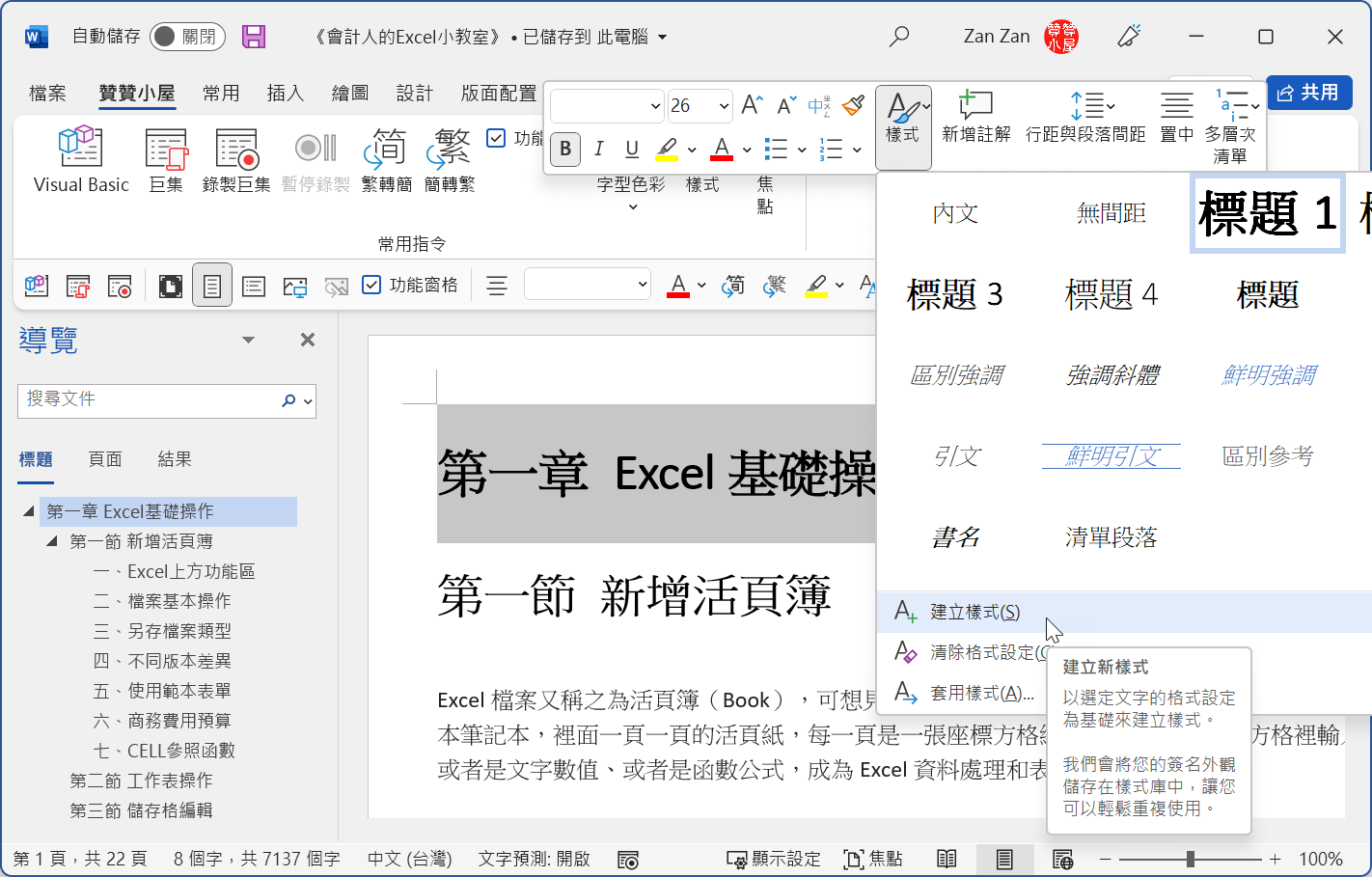This screenshot has height=877, width=1372.
Task: Center text with 置中 button
Action: pyautogui.click(x=1177, y=117)
